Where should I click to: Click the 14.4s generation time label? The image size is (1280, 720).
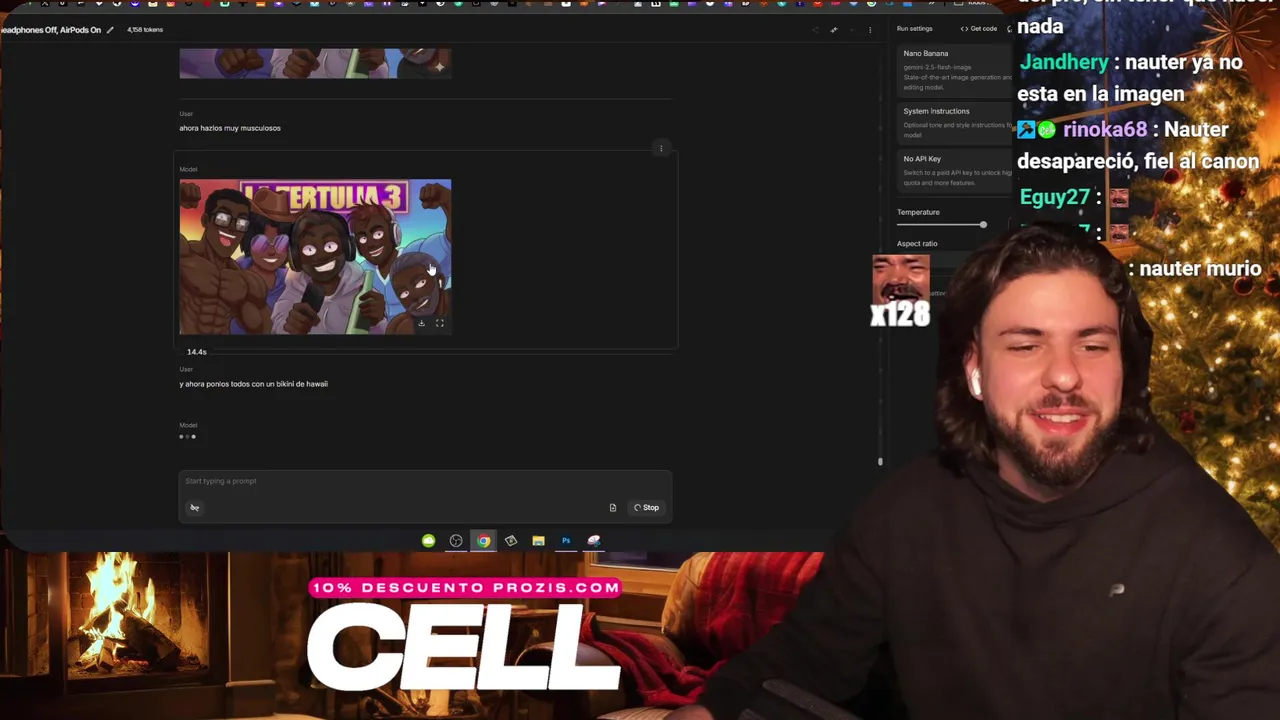(197, 352)
